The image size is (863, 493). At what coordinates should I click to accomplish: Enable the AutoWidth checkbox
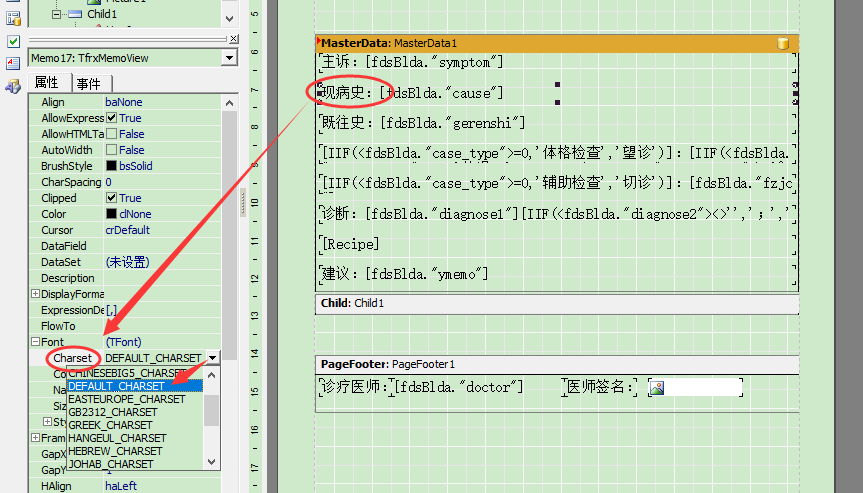(x=111, y=150)
